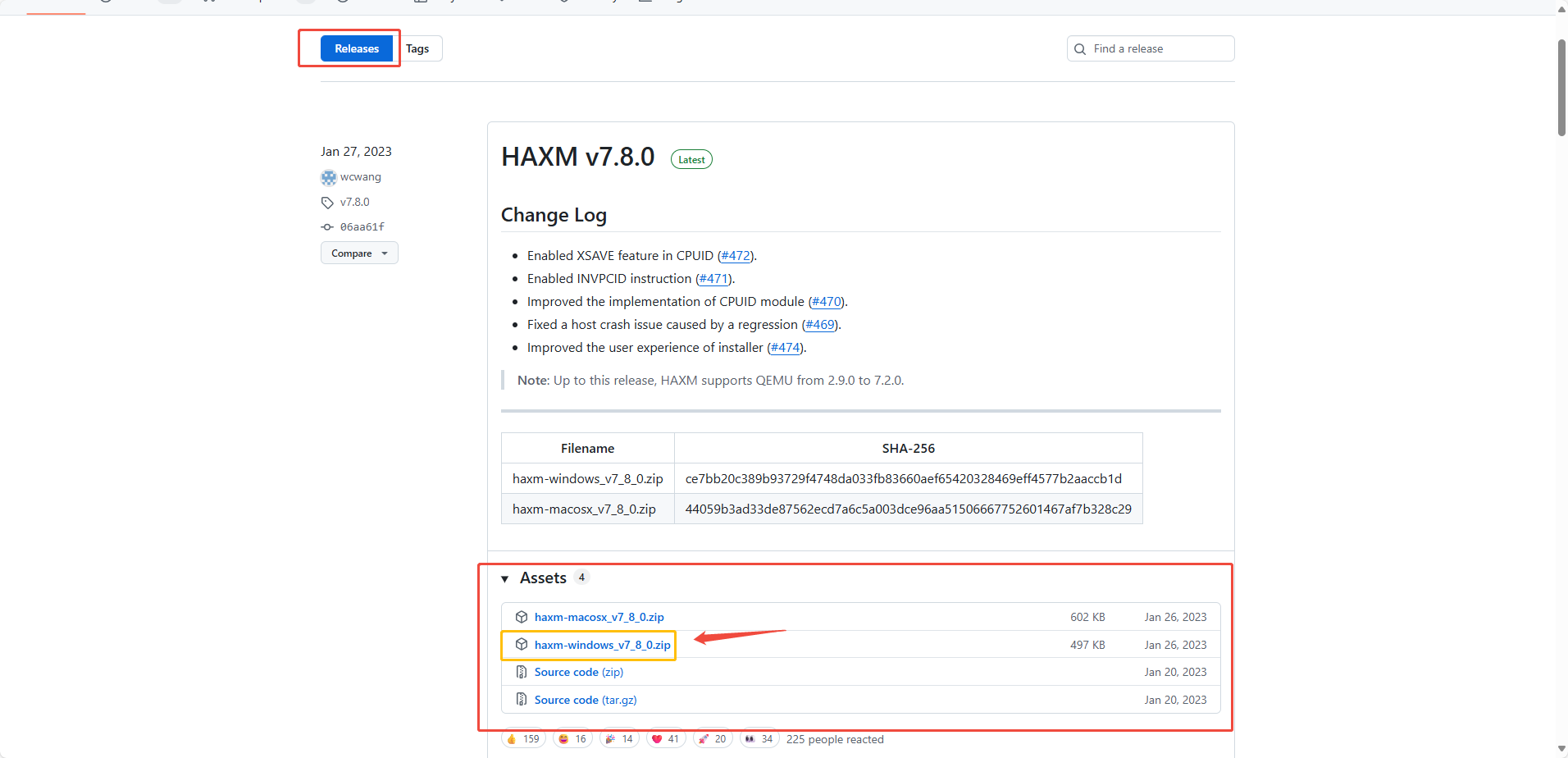1568x758 pixels.
Task: Select the SHA-256 hash starting with 44059b3a
Action: 909,509
